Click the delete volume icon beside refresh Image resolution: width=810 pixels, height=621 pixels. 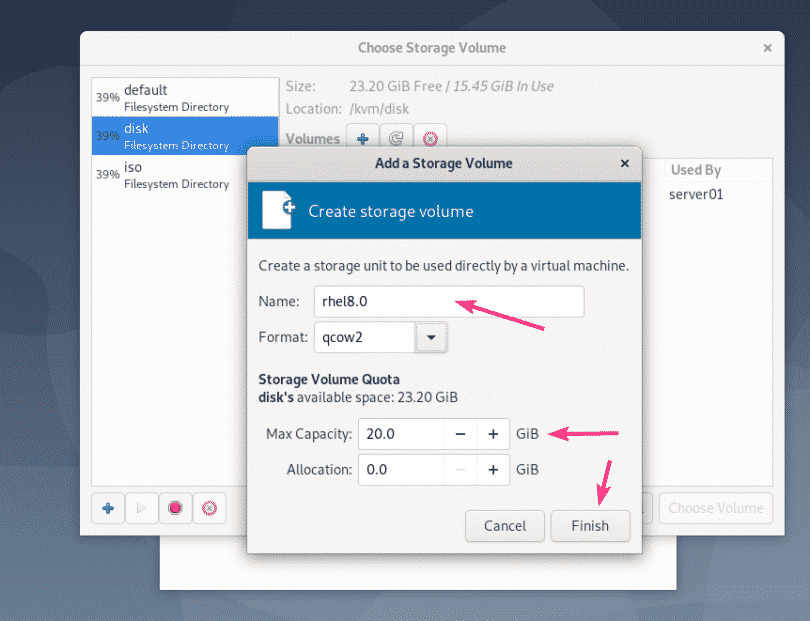pos(429,138)
